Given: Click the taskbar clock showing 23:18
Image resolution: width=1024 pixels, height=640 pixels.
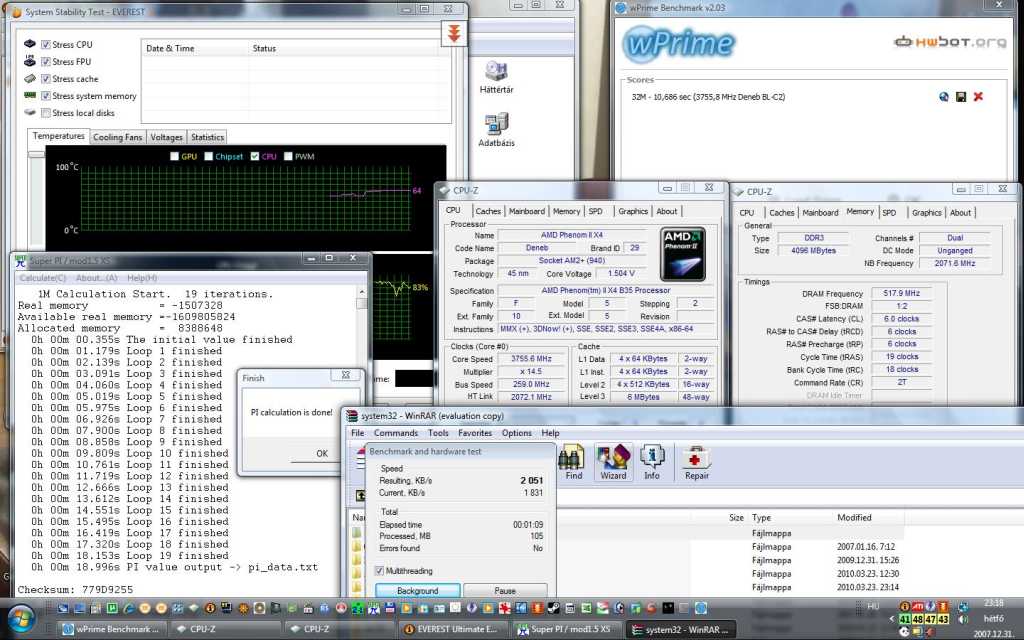Looking at the screenshot, I should (993, 603).
